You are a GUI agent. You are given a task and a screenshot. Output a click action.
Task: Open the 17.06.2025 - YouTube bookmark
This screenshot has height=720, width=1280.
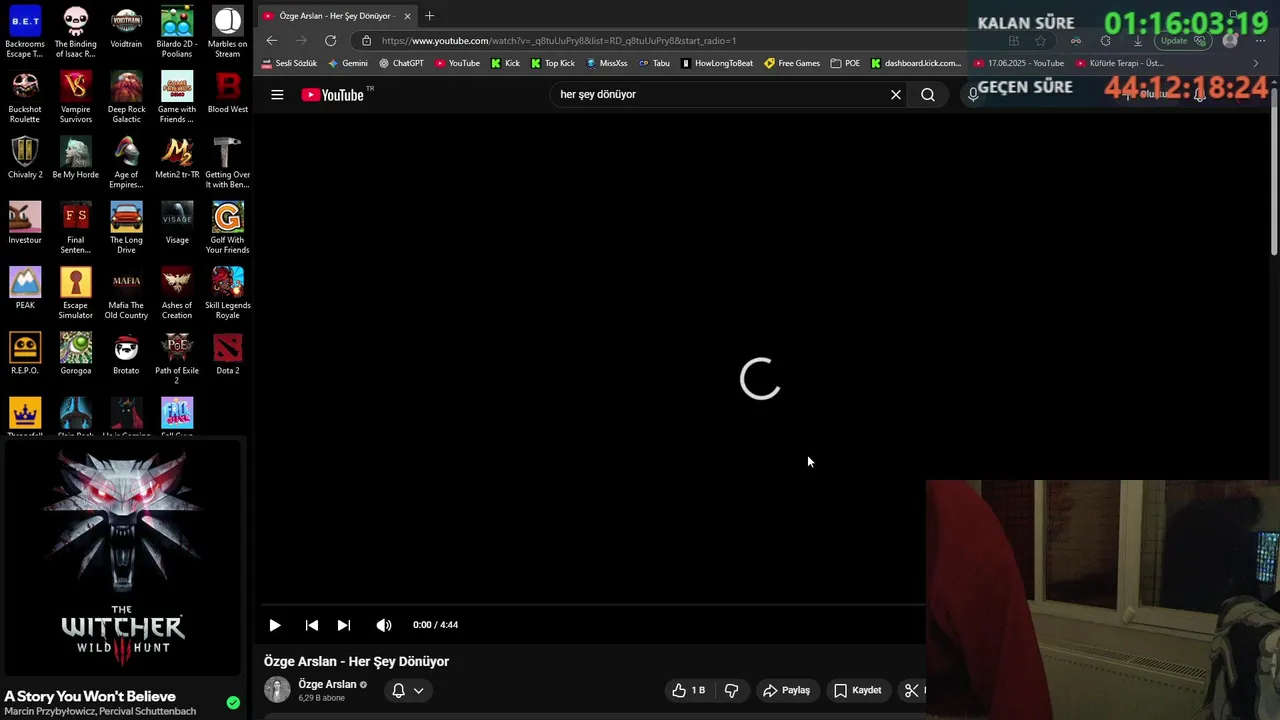coord(1019,63)
